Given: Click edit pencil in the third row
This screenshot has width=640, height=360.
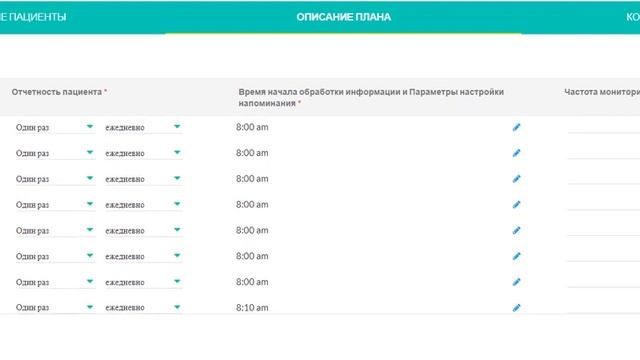Looking at the screenshot, I should point(516,179).
